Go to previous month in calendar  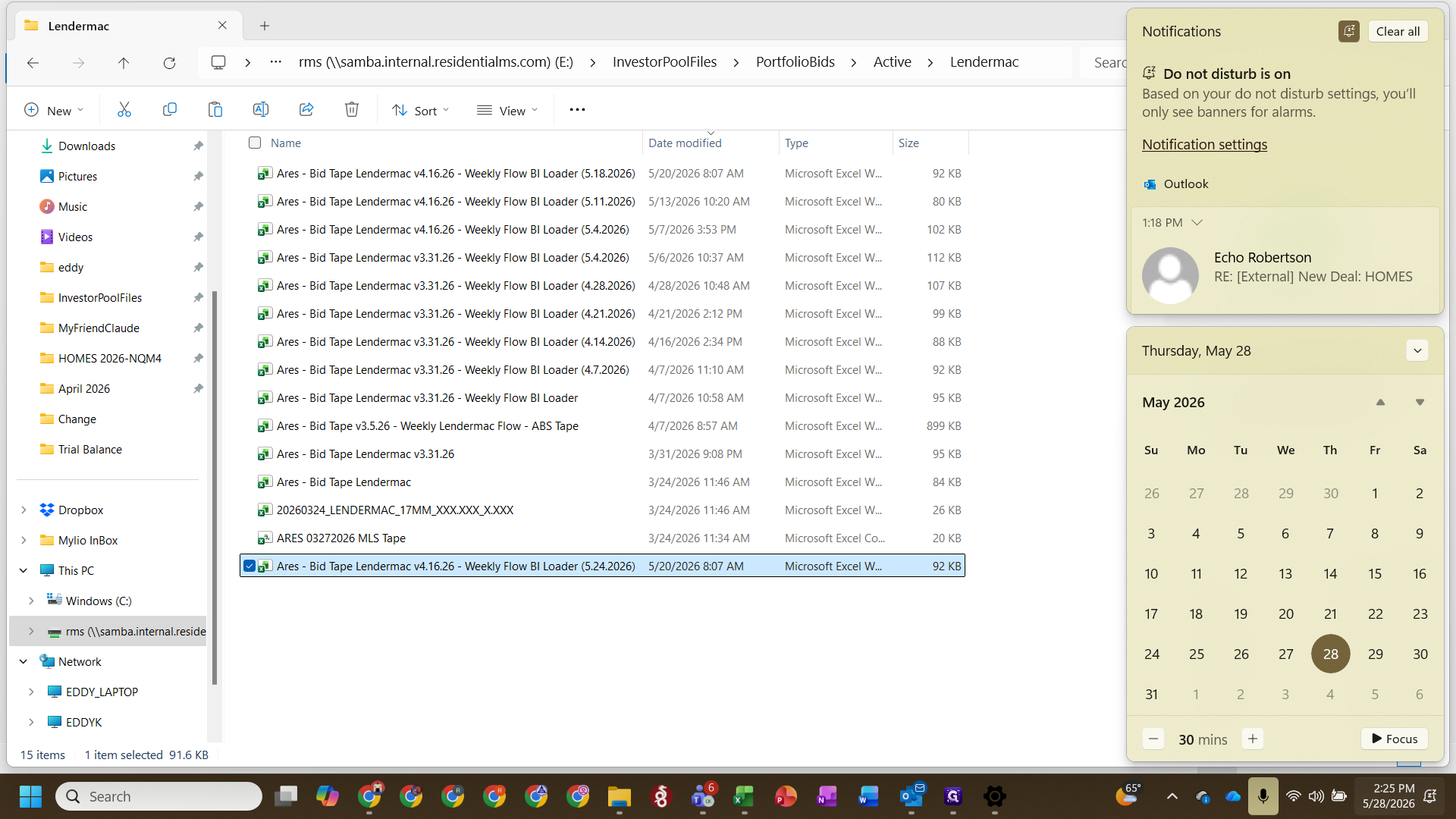[1380, 402]
